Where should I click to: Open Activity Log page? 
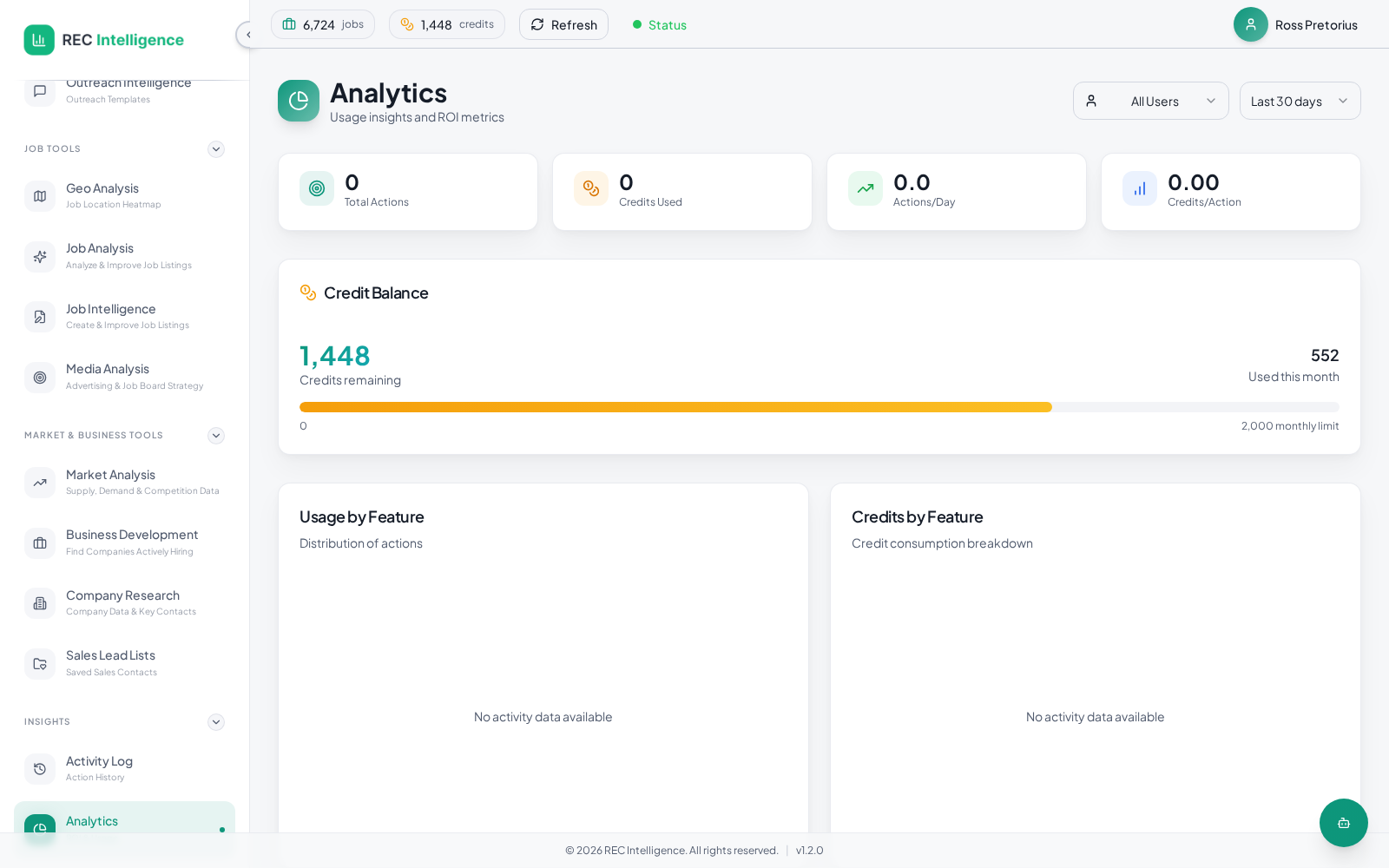tap(124, 769)
